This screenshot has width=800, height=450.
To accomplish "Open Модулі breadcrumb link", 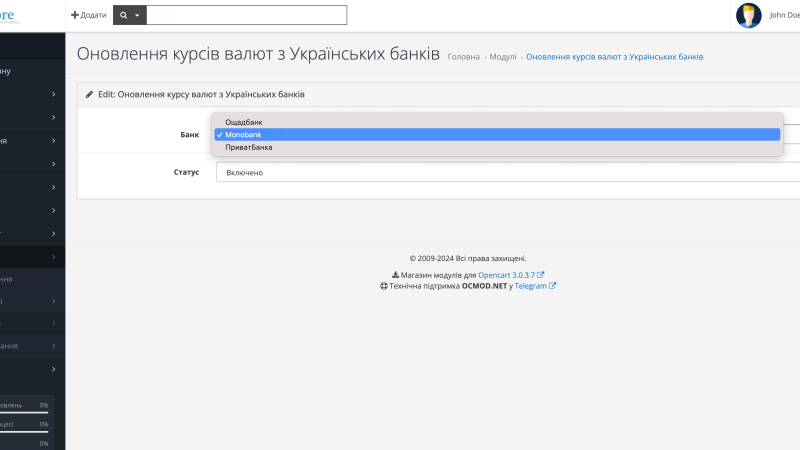I will point(503,57).
